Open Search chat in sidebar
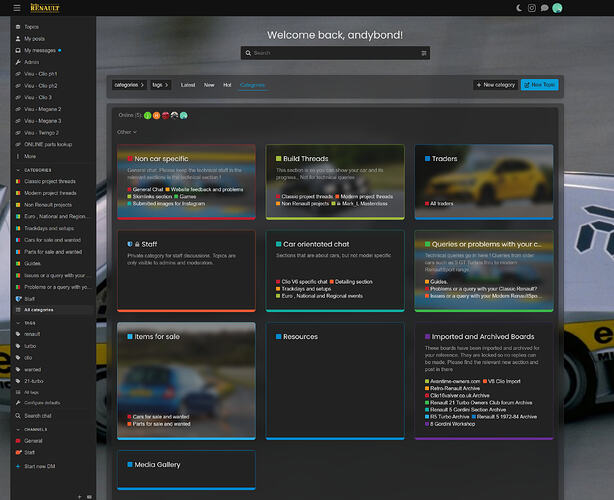Viewport: 614px width, 500px height. pos(38,416)
